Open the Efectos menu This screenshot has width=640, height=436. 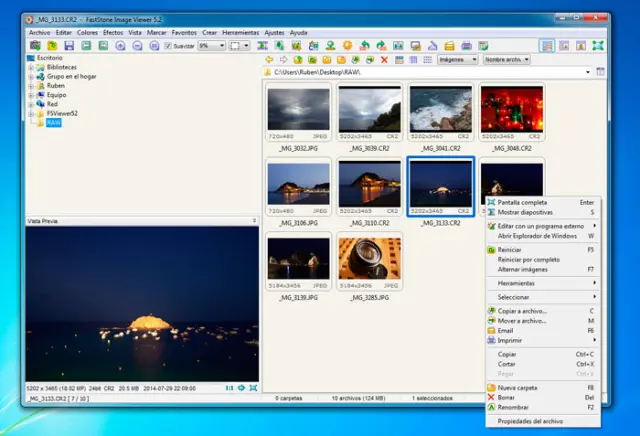(x=112, y=33)
